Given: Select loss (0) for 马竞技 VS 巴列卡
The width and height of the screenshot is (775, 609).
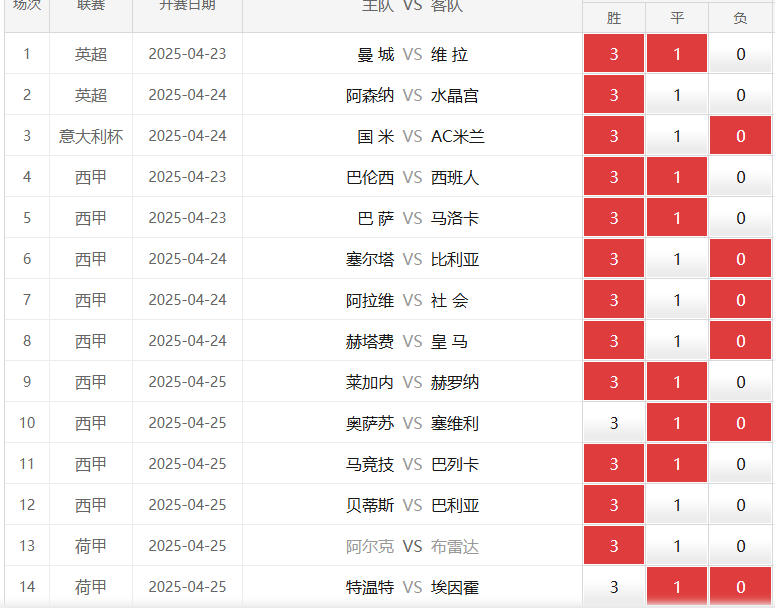Looking at the screenshot, I should pos(740,464).
